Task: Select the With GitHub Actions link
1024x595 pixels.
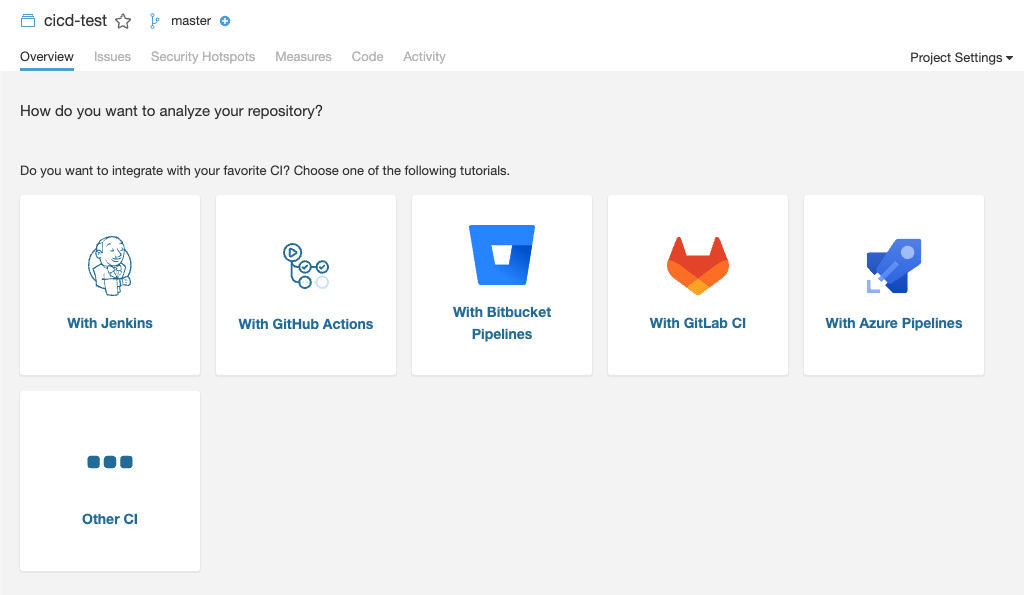Action: [x=306, y=324]
